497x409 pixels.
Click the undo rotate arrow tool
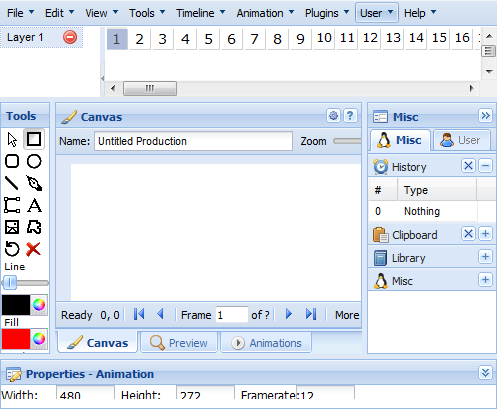coord(12,249)
